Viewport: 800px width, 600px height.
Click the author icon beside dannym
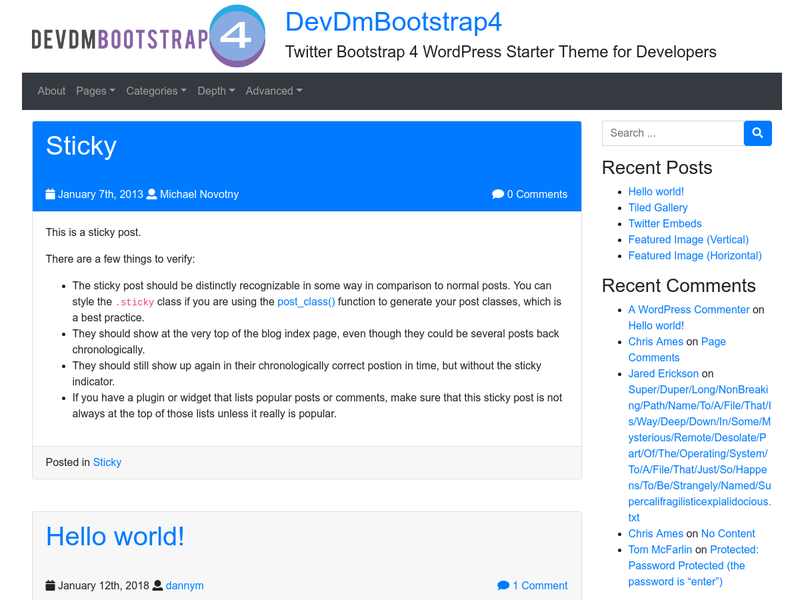click(158, 585)
